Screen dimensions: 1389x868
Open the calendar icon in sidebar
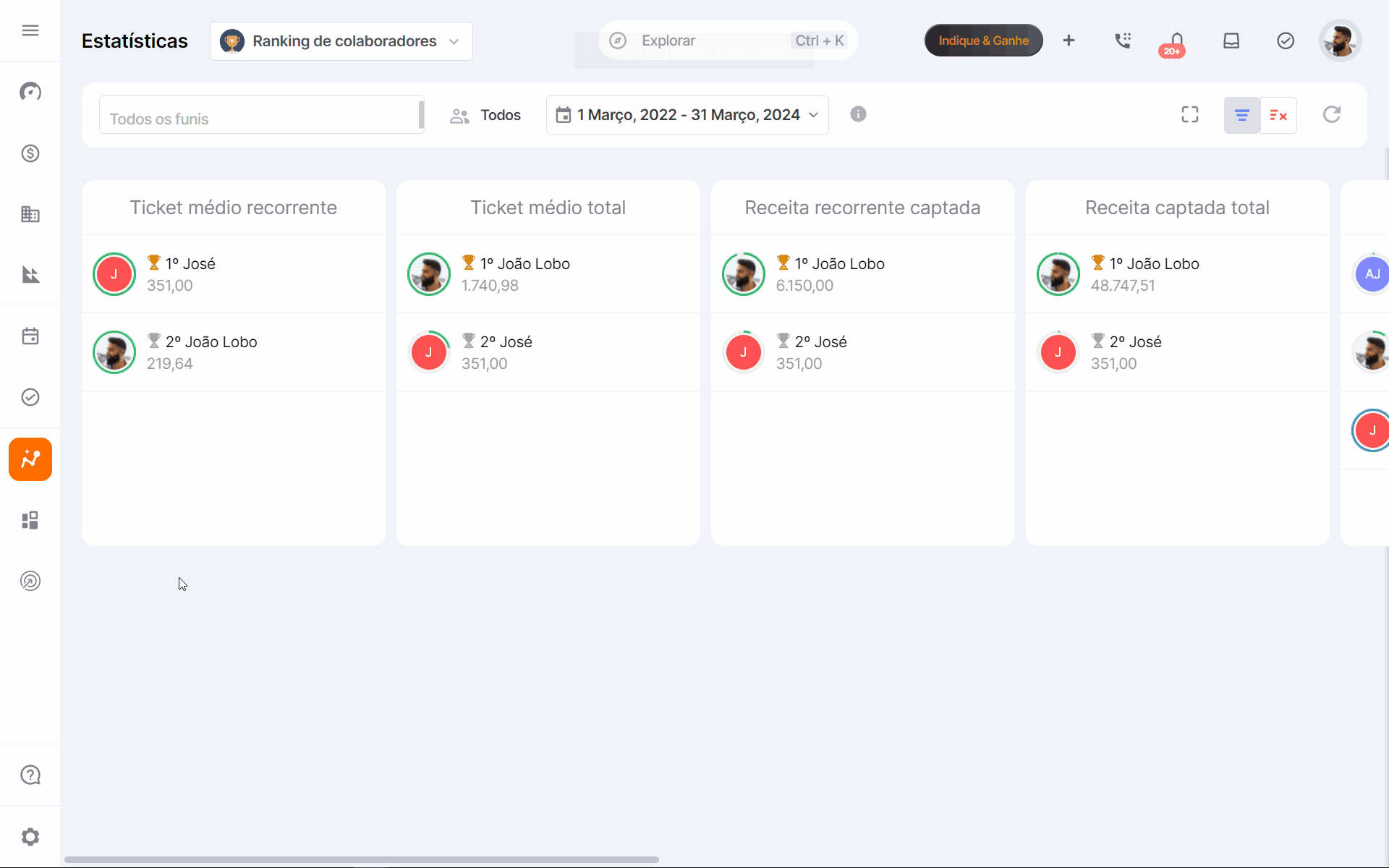[x=30, y=336]
